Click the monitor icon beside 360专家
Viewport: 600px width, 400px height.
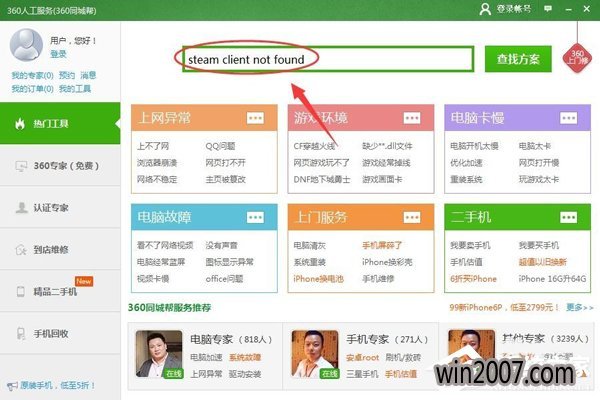pyautogui.click(x=21, y=166)
